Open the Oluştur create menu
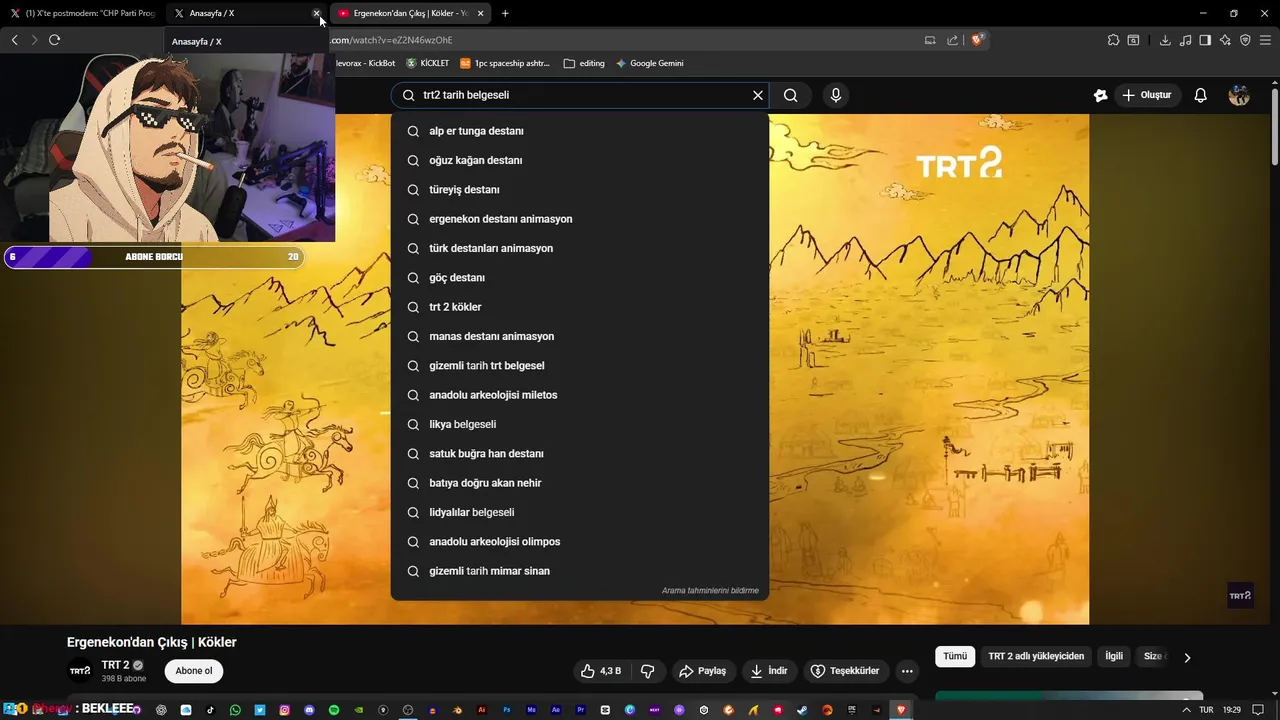 click(1147, 95)
